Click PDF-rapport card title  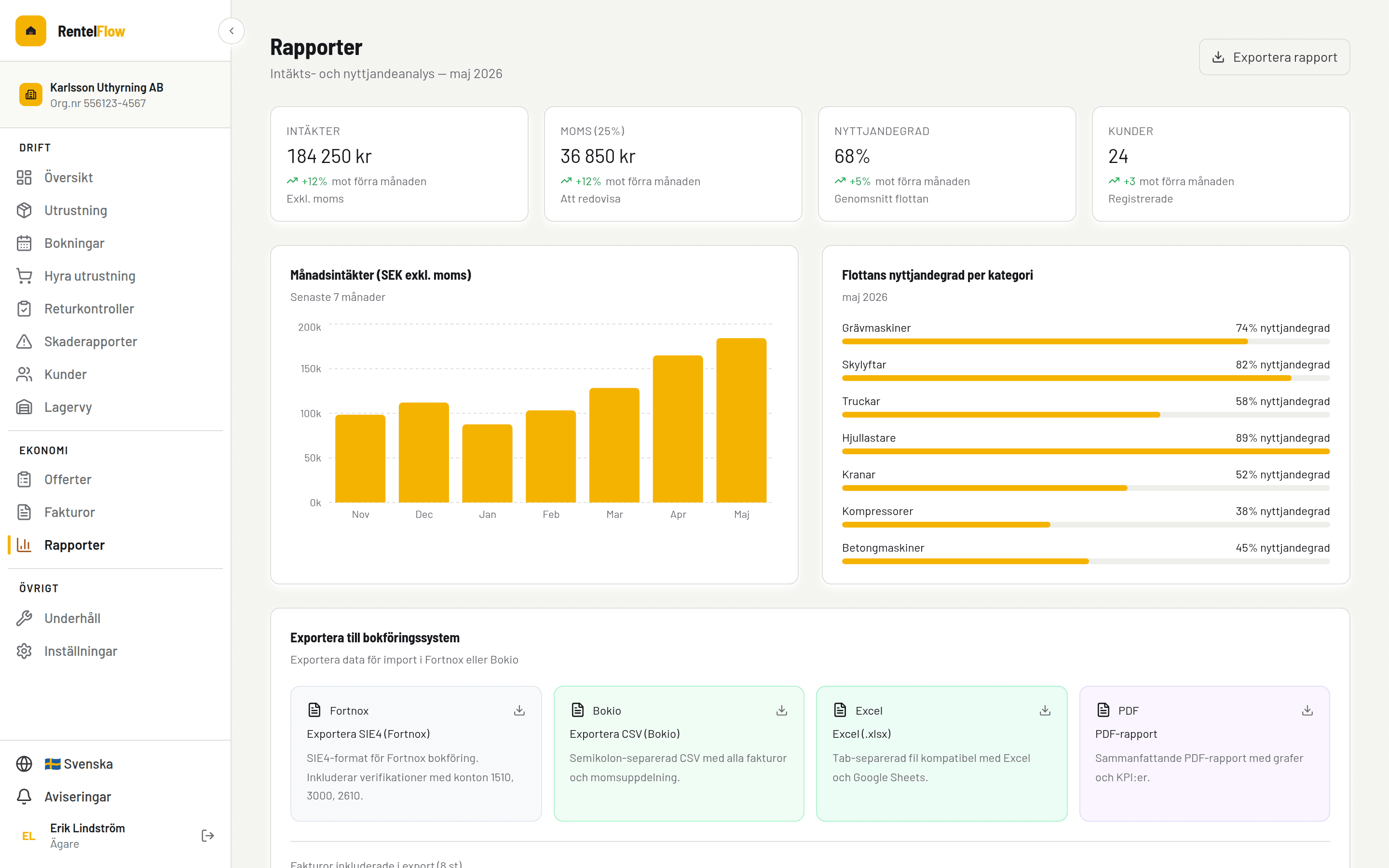pyautogui.click(x=1126, y=733)
